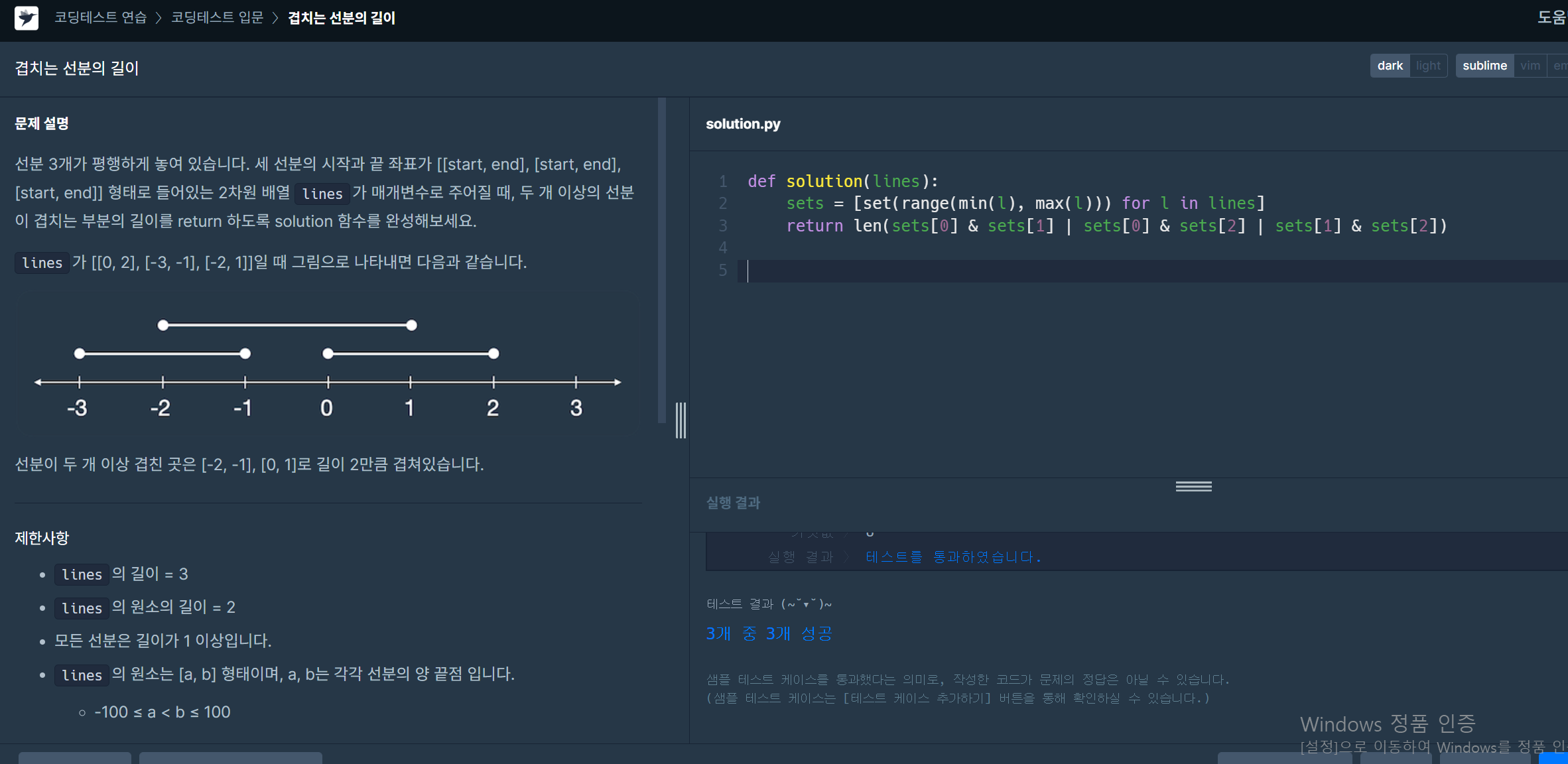Screen dimensions: 1568x764
Task: Click the 테스트를 통과하였습니다 result text
Action: 953,557
